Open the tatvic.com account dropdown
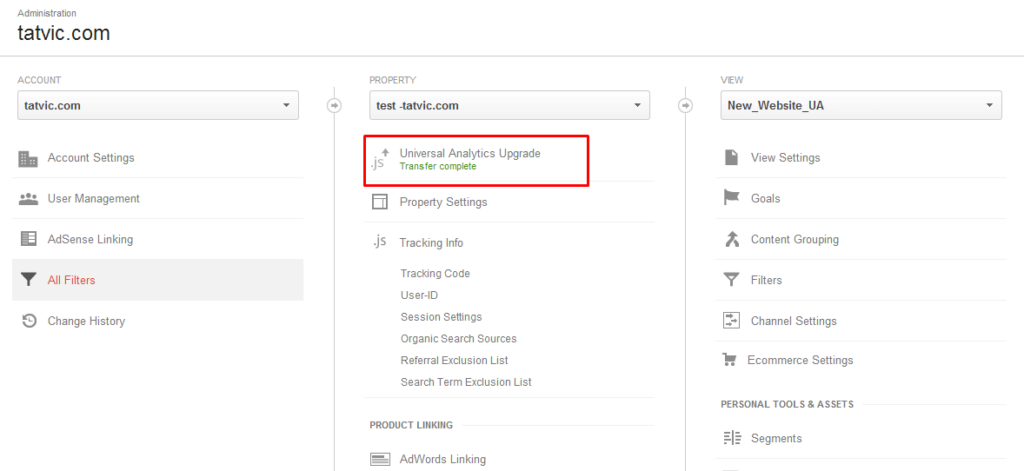 [x=158, y=105]
